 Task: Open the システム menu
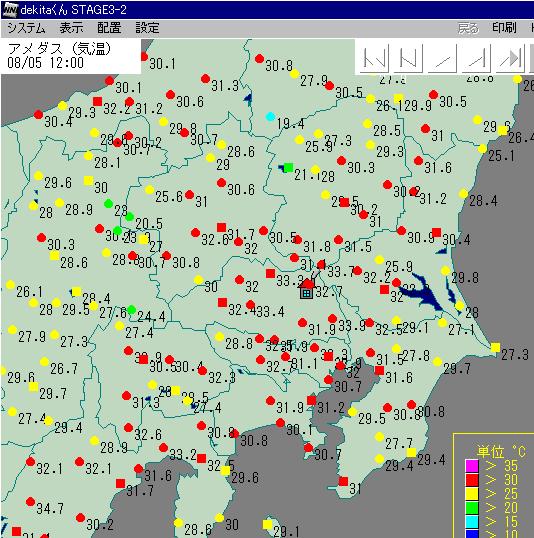coord(26,28)
